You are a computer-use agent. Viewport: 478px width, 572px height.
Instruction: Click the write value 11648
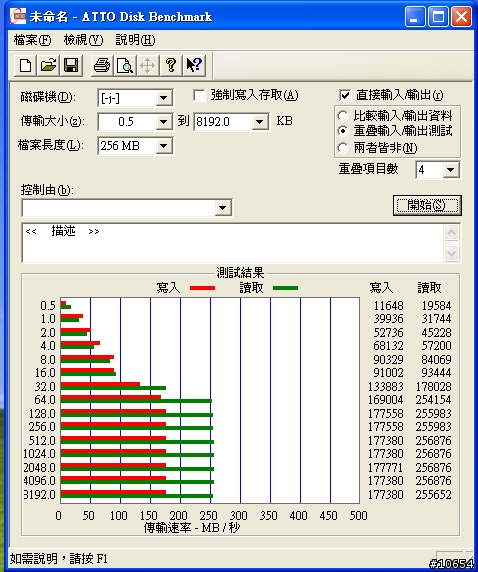coord(389,305)
